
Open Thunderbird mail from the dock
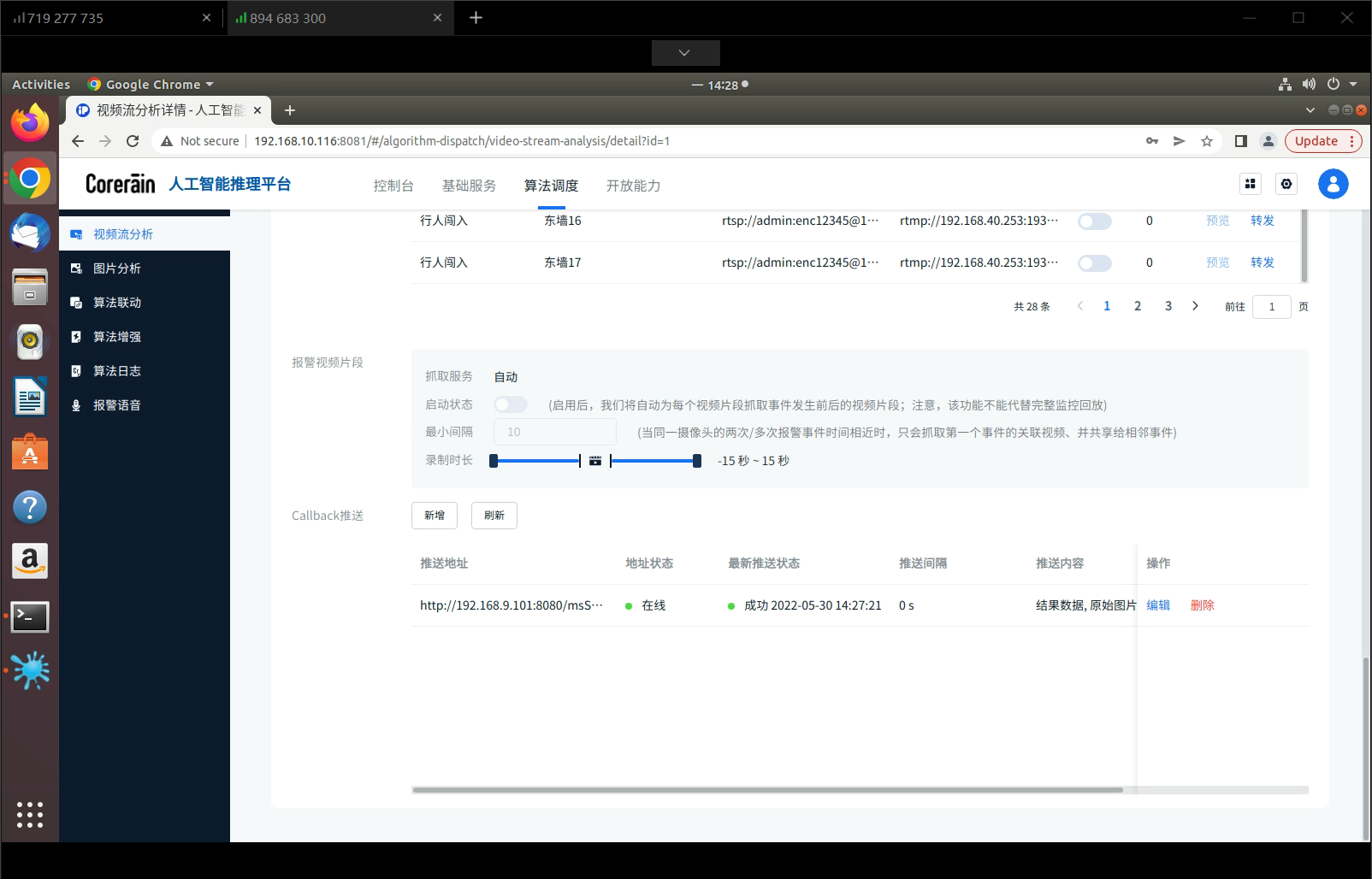[30, 232]
